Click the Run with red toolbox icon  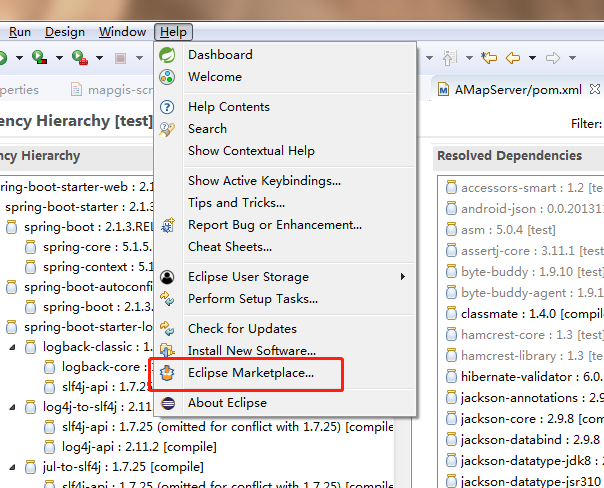coord(80,57)
